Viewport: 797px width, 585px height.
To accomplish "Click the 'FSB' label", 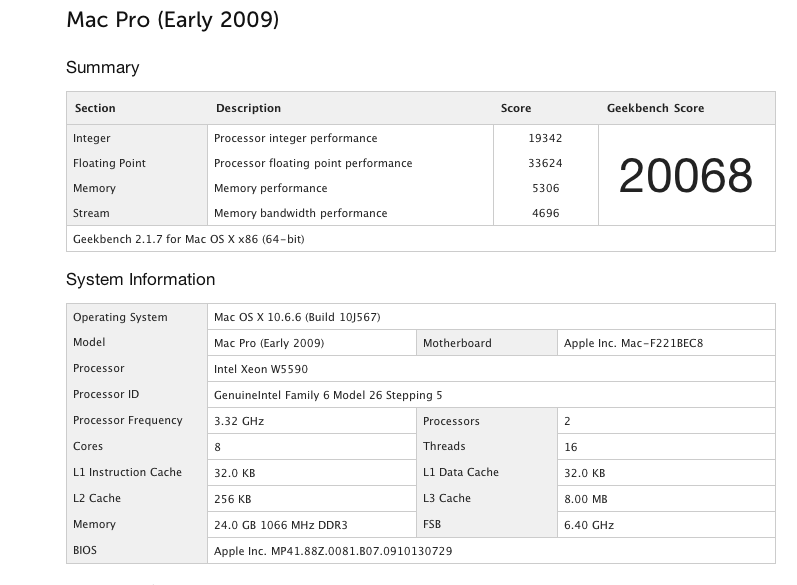I will [432, 524].
